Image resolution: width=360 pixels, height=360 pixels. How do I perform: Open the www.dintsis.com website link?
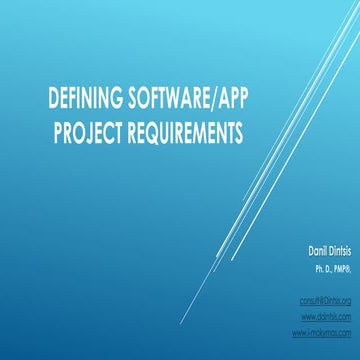[326, 317]
